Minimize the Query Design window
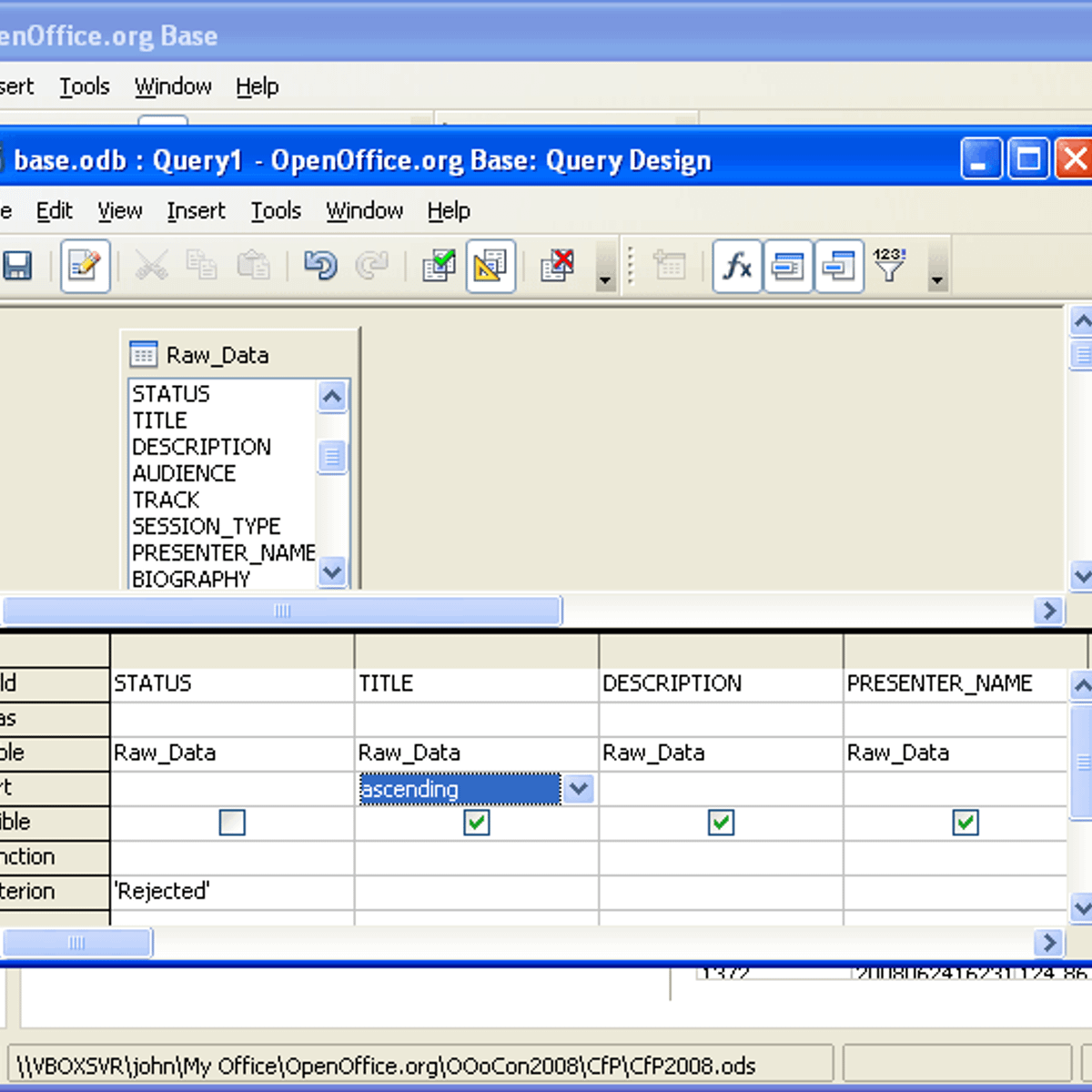Viewport: 1092px width, 1092px height. [981, 160]
